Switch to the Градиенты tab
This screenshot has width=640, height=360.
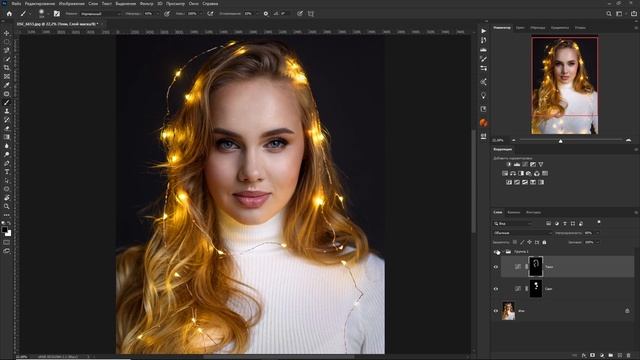point(560,28)
